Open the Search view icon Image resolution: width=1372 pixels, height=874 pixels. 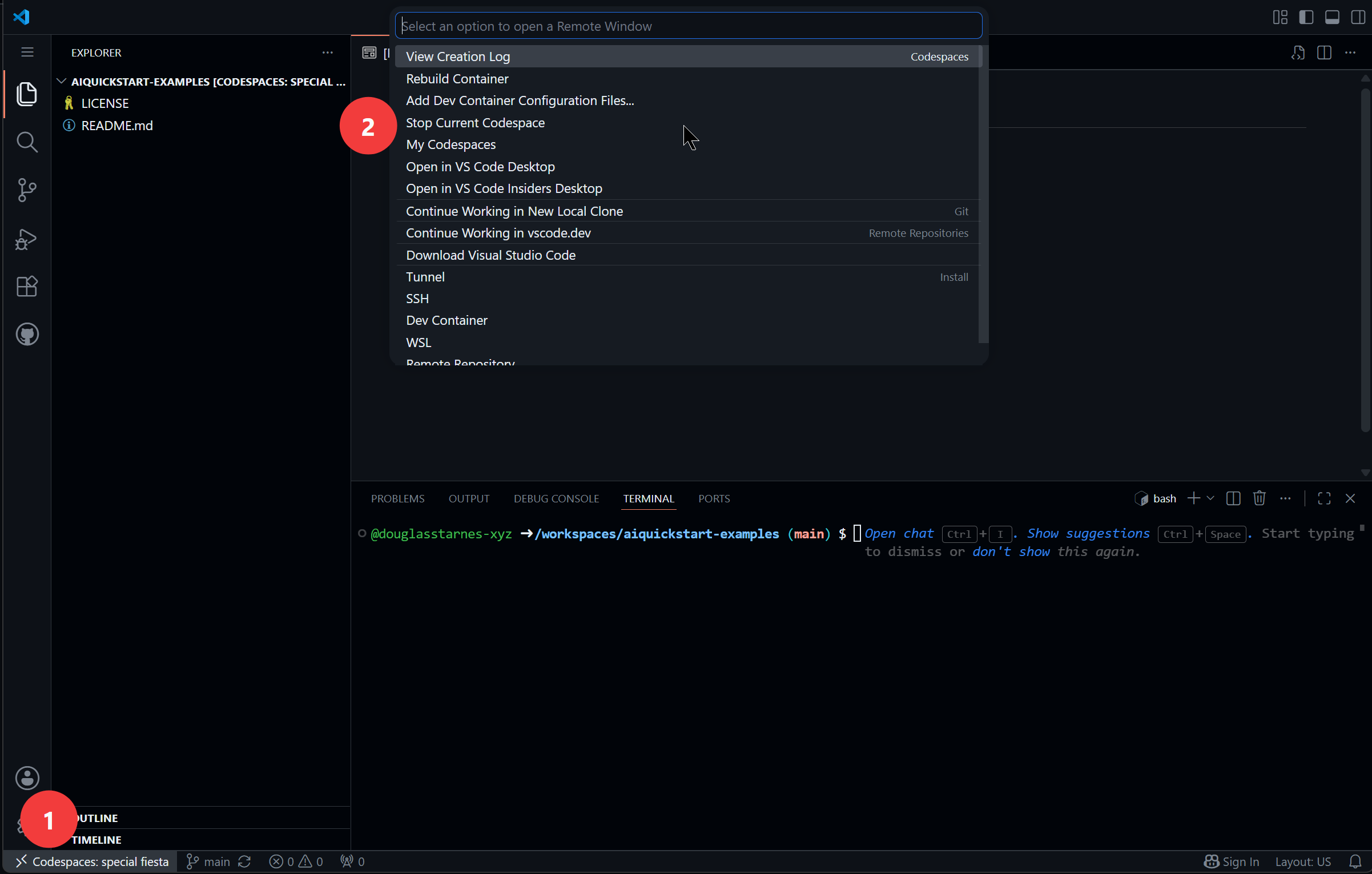click(x=27, y=142)
